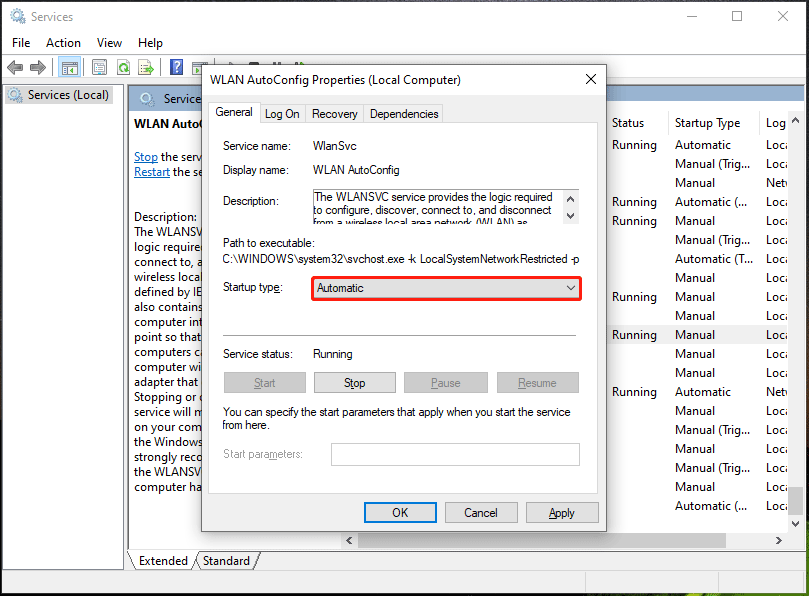Switch to the Recovery tab

[x=334, y=113]
